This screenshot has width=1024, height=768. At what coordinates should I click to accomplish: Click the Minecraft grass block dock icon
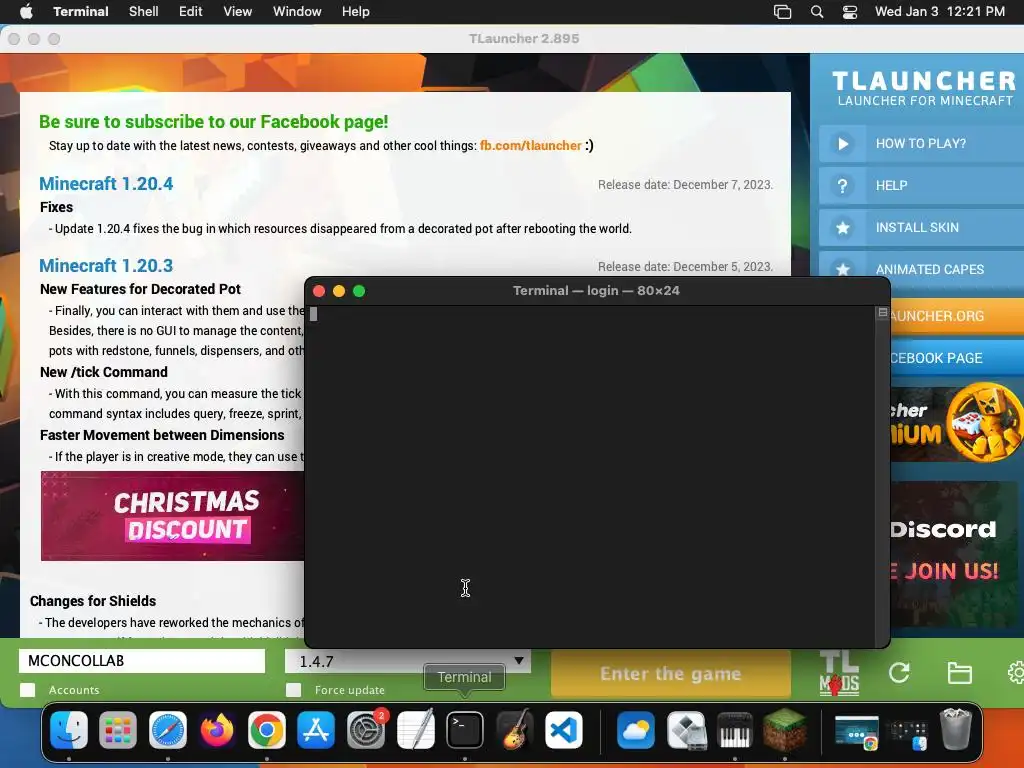click(x=784, y=729)
